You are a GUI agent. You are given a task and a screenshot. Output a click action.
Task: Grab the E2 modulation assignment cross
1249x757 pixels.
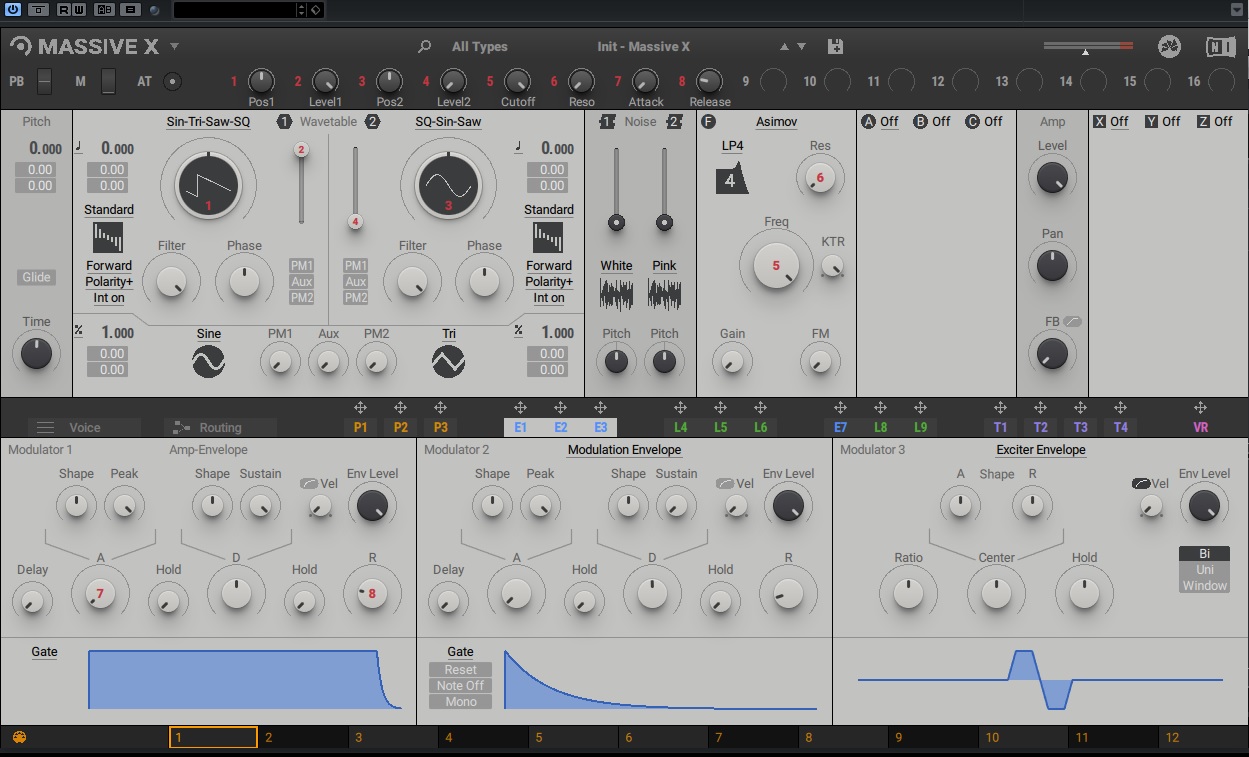click(560, 408)
